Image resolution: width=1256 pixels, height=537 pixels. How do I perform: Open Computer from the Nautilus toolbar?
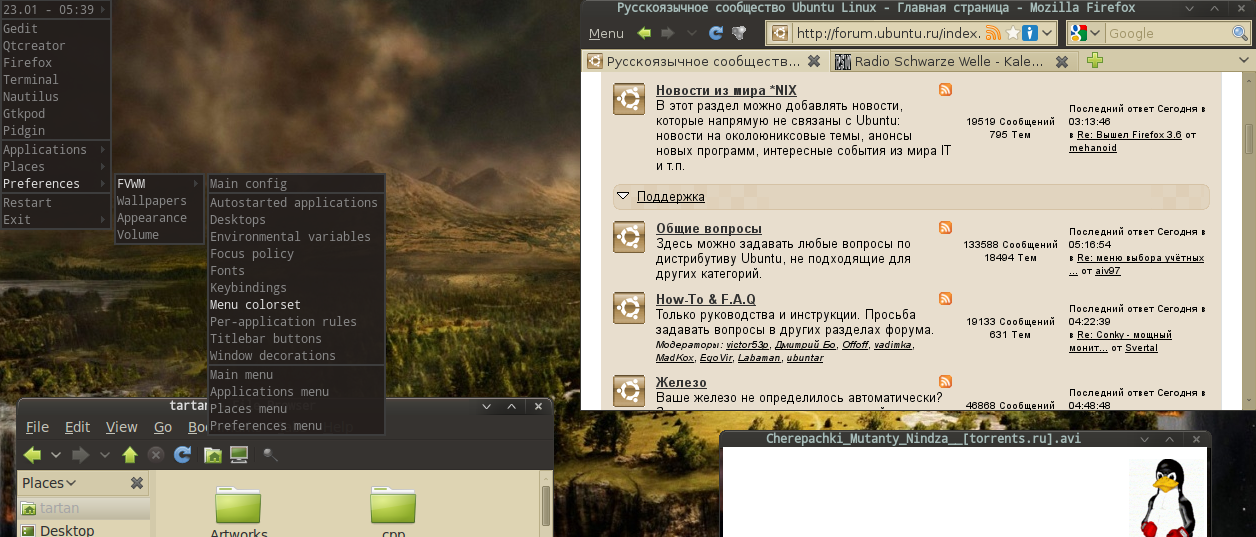click(x=238, y=455)
